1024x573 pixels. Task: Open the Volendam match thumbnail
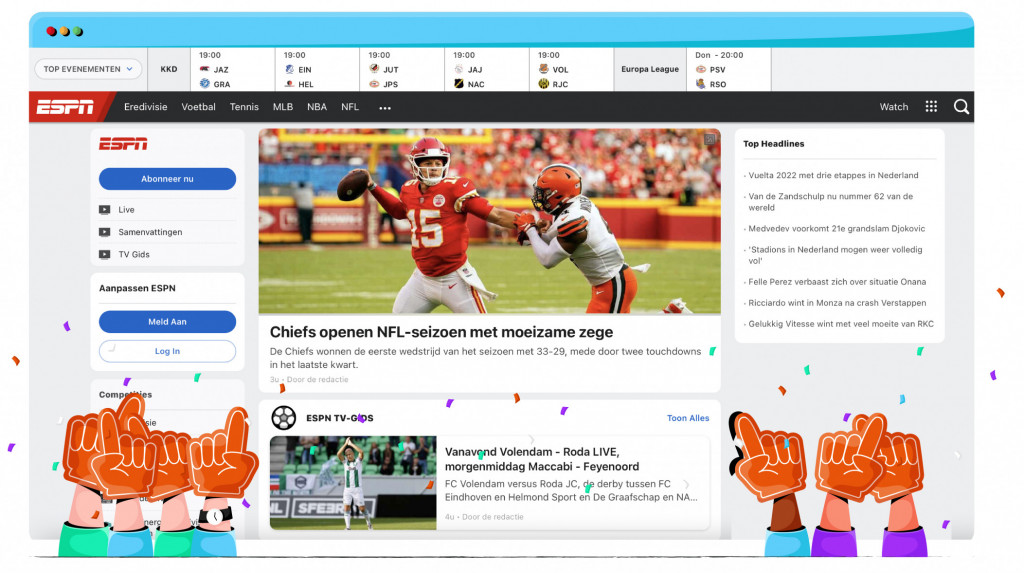(353, 483)
